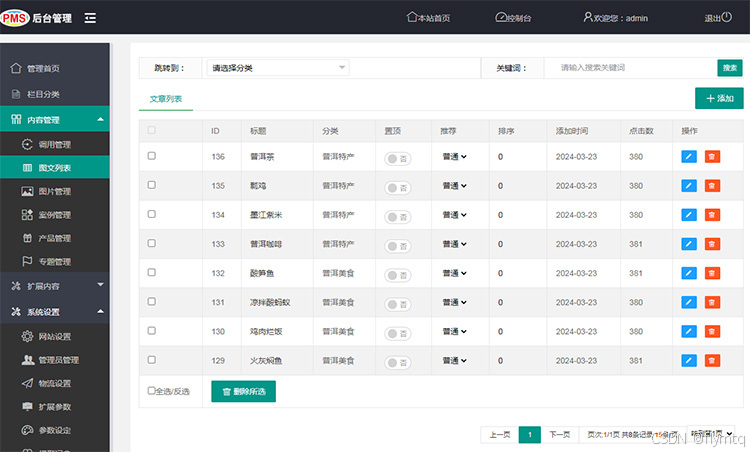The height and width of the screenshot is (452, 750).
Task: Open the jump-to-page dropdown in pagination
Action: (710, 433)
